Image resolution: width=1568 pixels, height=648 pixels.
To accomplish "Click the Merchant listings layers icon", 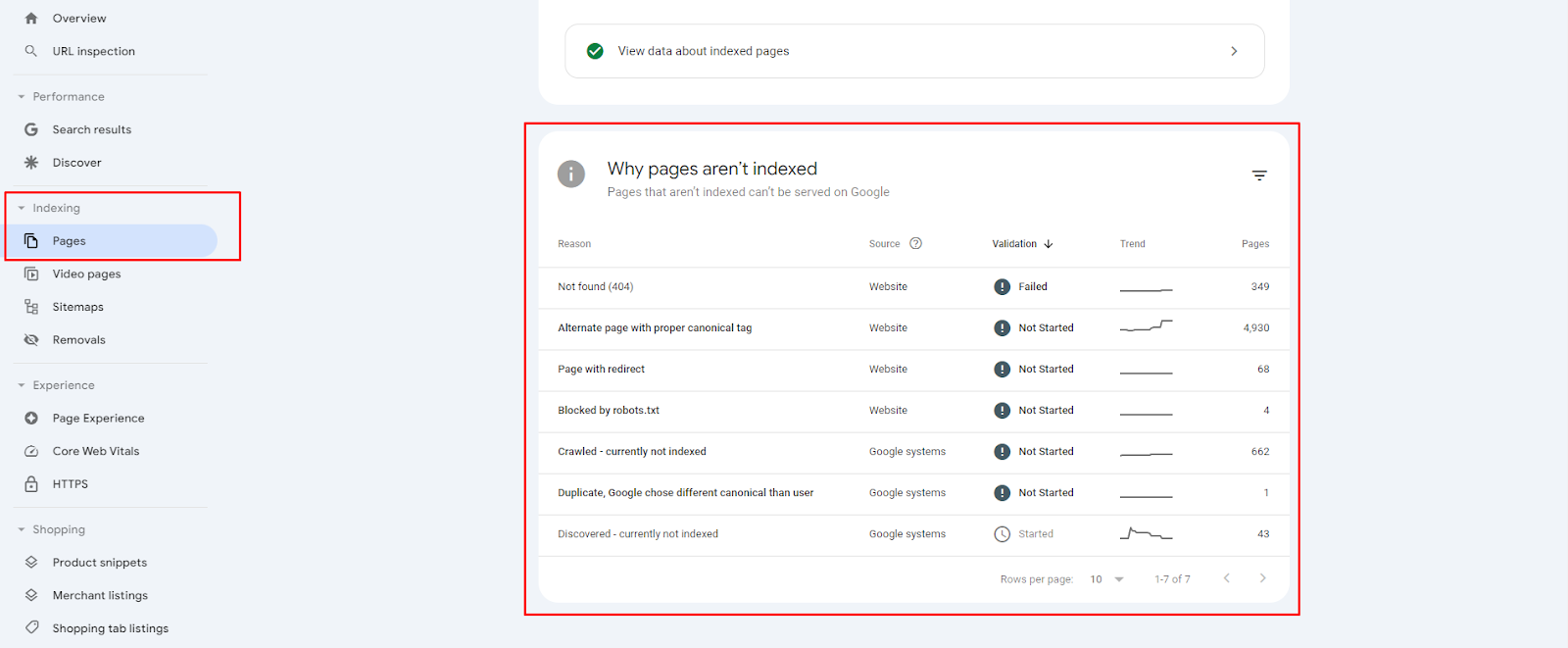I will pos(31,596).
